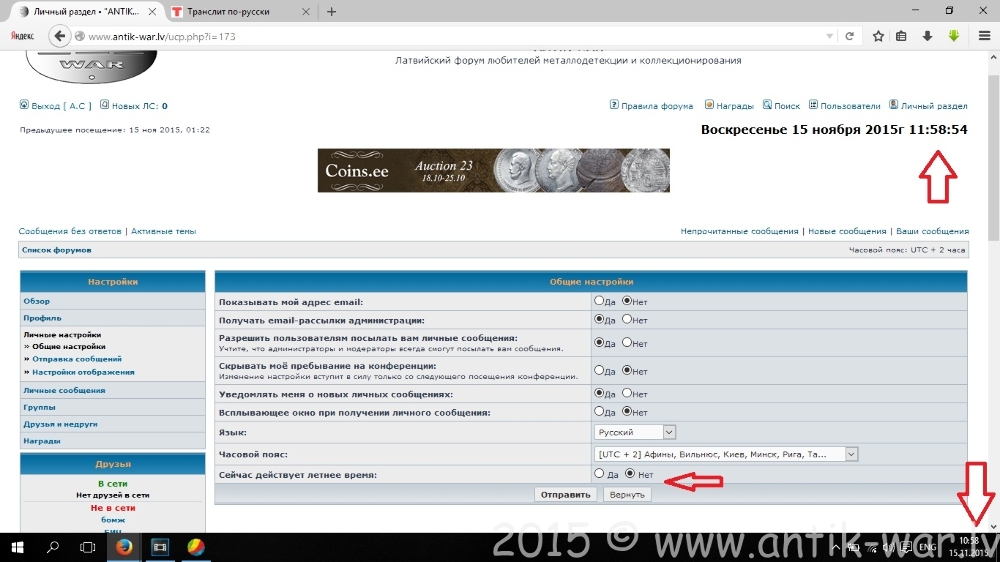1000x562 pixels.
Task: Click the Отправить submit button
Action: pos(566,494)
